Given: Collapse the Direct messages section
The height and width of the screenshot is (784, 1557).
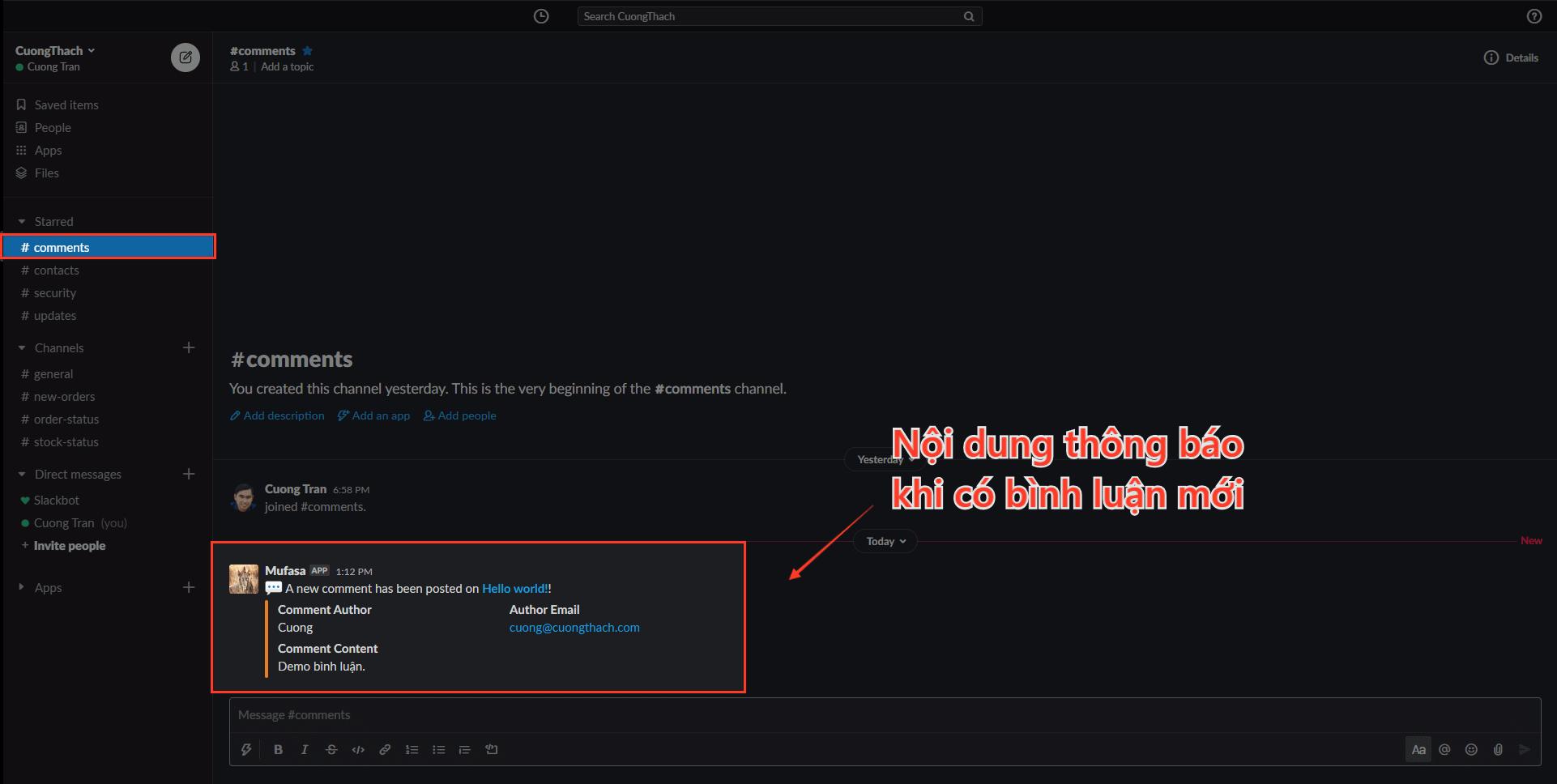Looking at the screenshot, I should coord(22,474).
